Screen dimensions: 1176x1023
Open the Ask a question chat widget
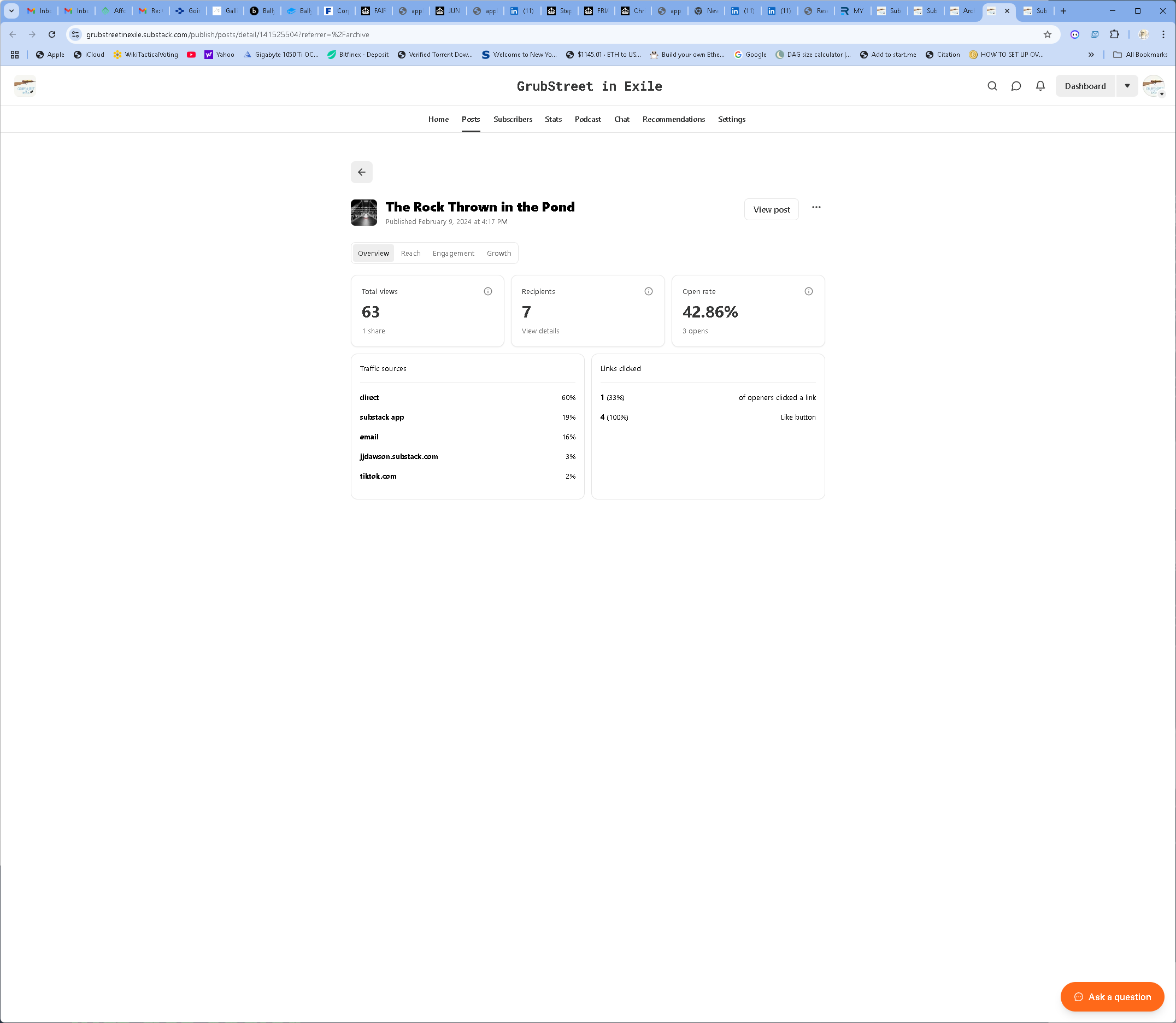pos(1112,997)
